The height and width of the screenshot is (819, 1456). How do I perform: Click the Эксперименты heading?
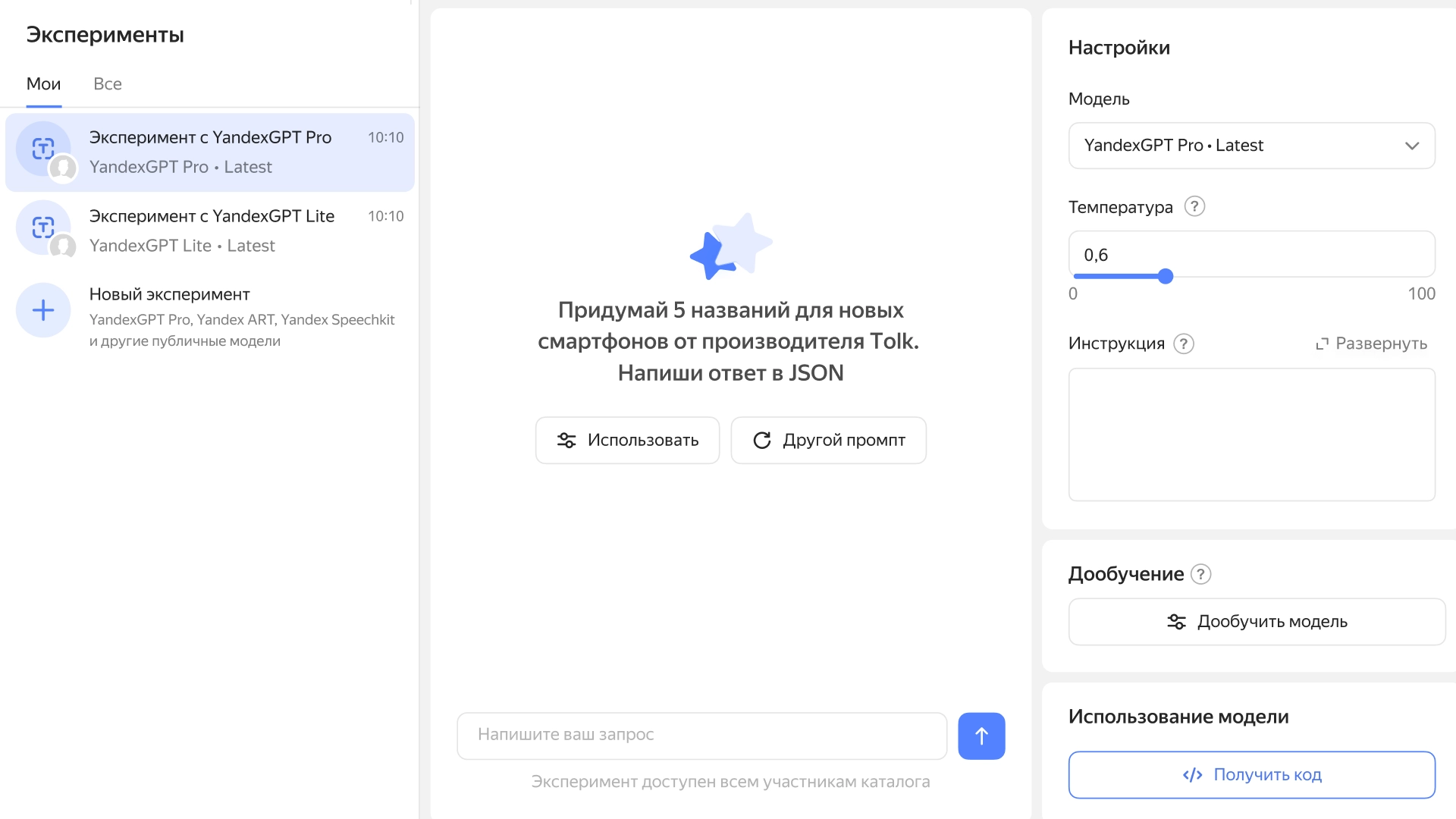pos(105,35)
